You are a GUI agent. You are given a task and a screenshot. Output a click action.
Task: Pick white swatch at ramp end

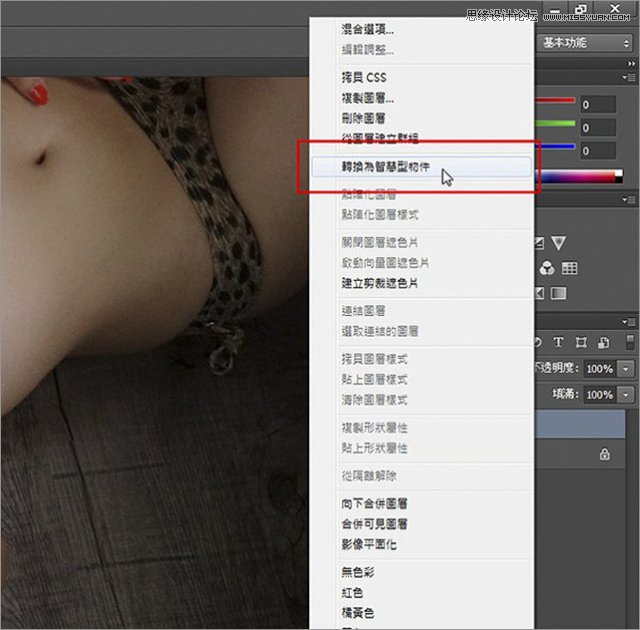pos(619,173)
